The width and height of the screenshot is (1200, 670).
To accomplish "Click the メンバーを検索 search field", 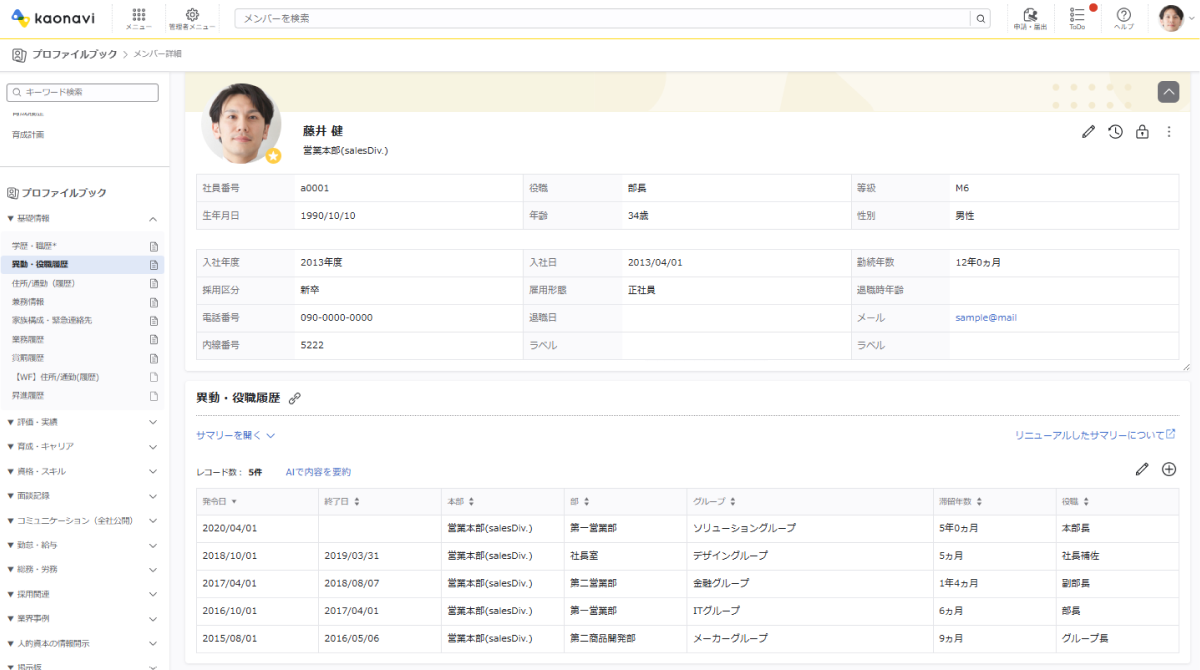I will point(603,18).
